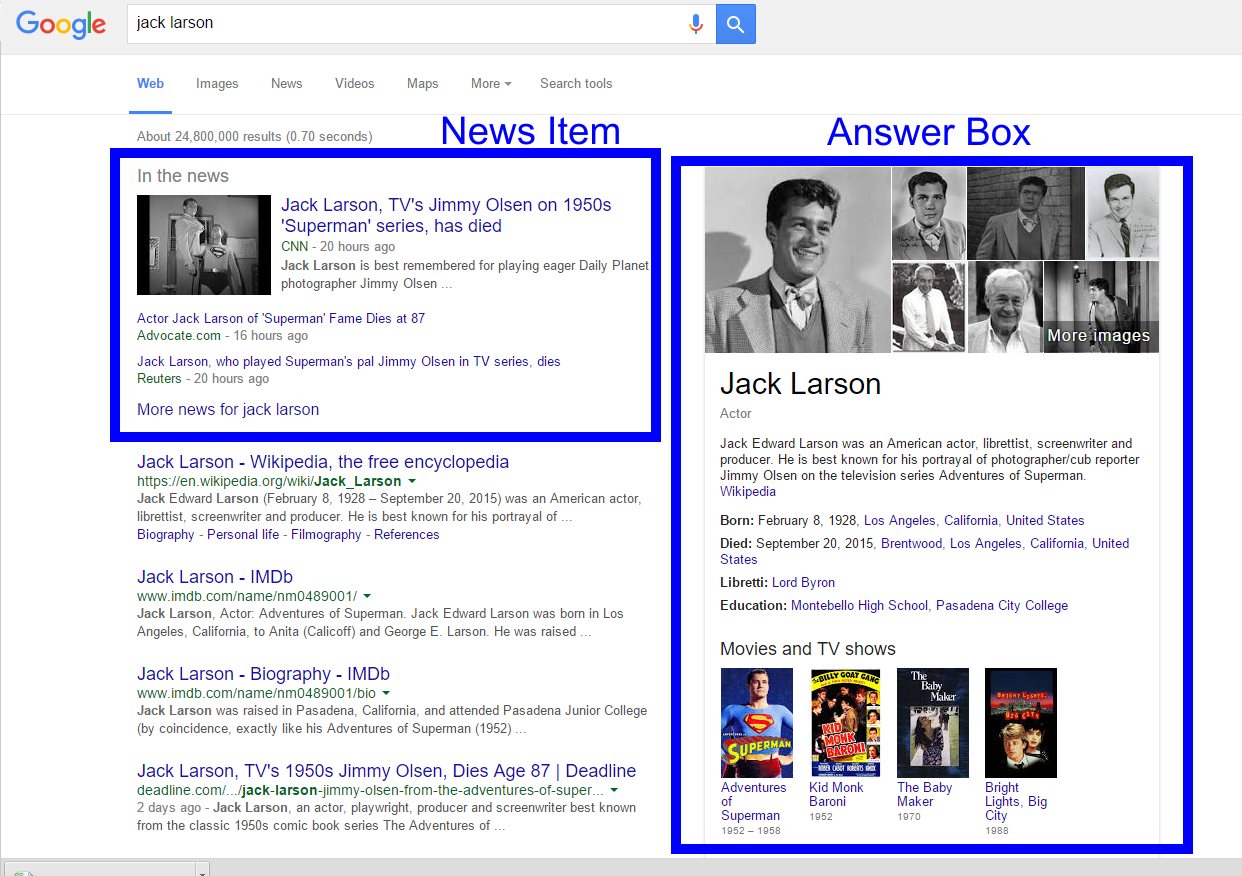Click the large Jack Larson portrait photo
Screen dimensions: 1242x876
click(x=797, y=260)
